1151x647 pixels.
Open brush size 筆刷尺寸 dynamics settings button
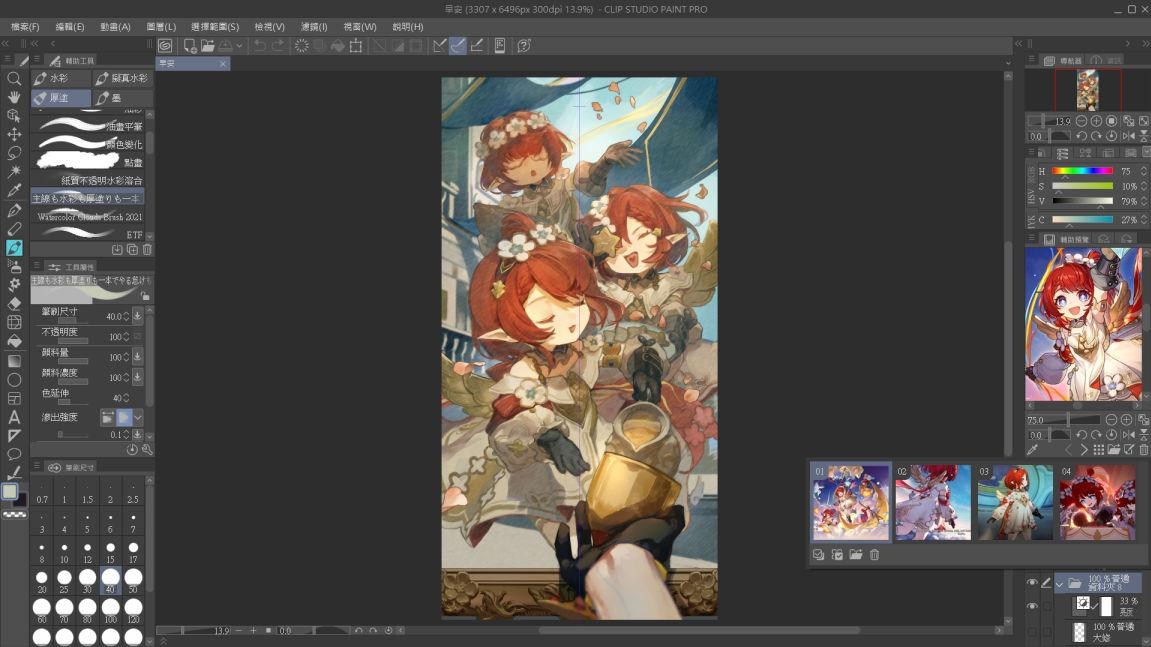[x=137, y=316]
